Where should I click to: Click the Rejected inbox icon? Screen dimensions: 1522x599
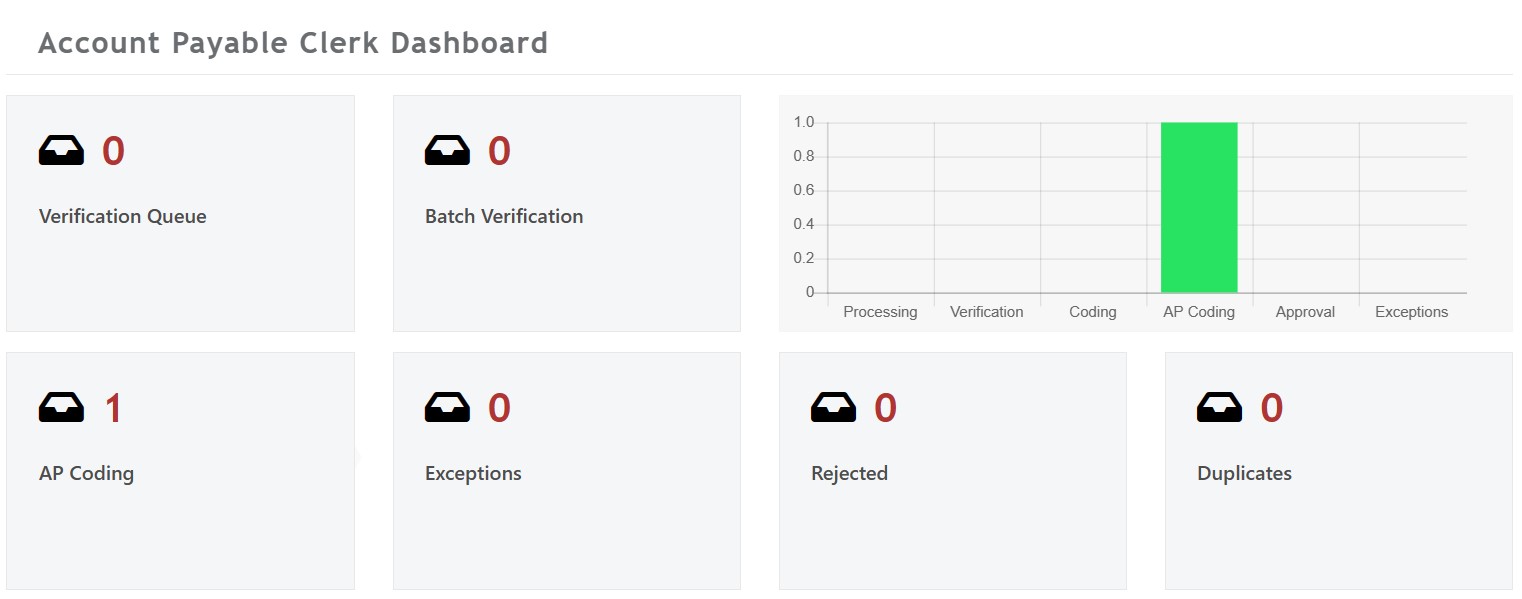[834, 407]
